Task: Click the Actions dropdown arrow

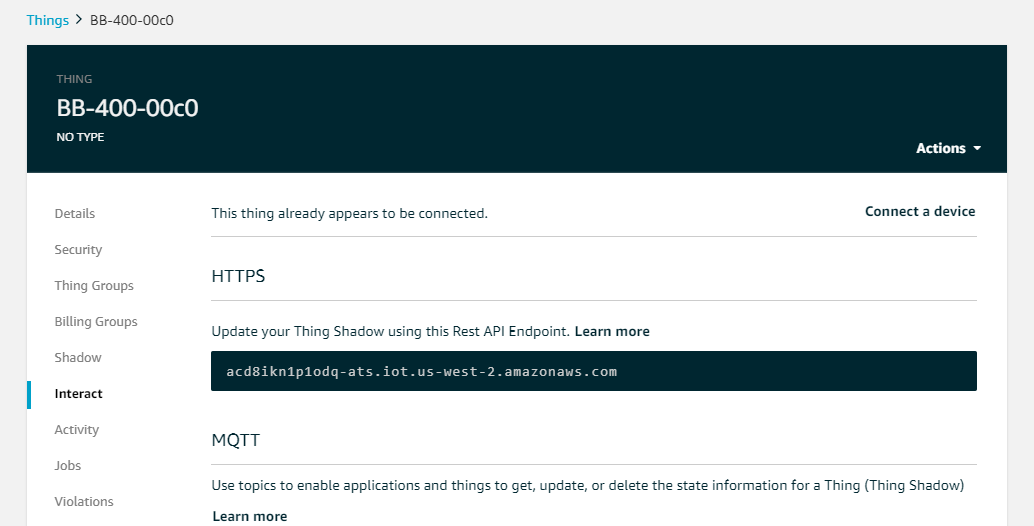Action: (x=977, y=148)
